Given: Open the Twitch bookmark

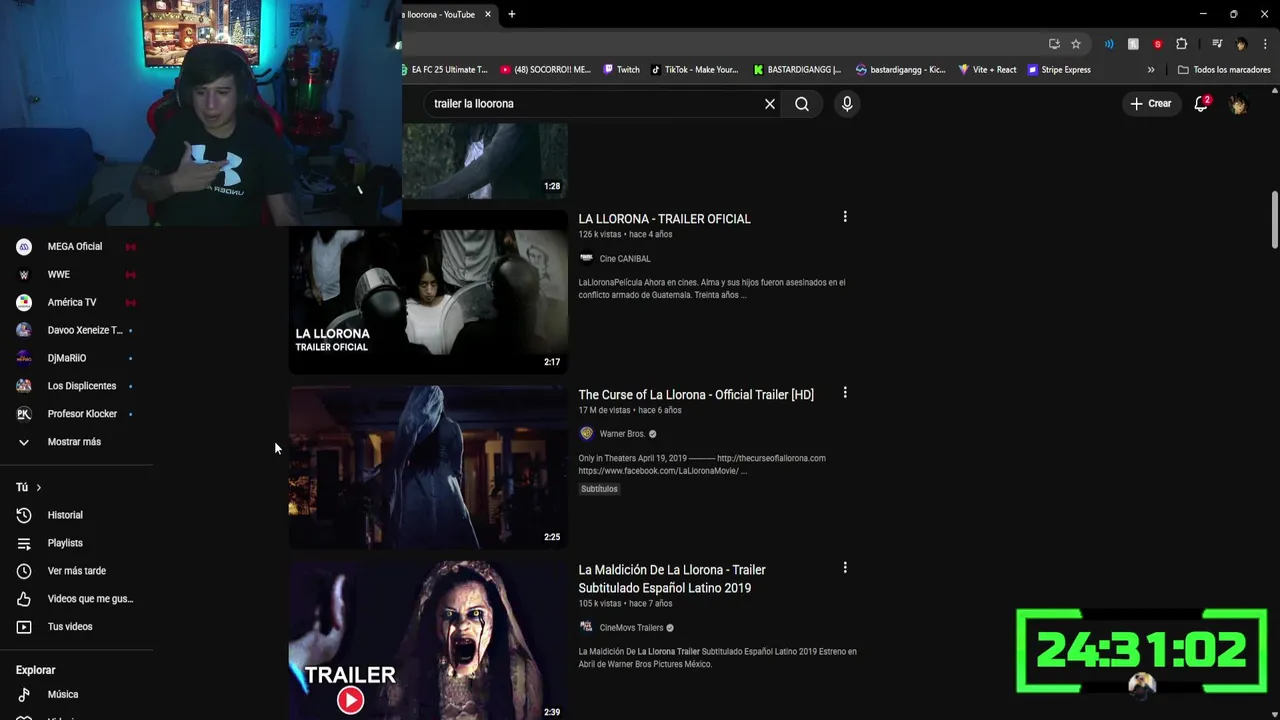Looking at the screenshot, I should [x=622, y=70].
